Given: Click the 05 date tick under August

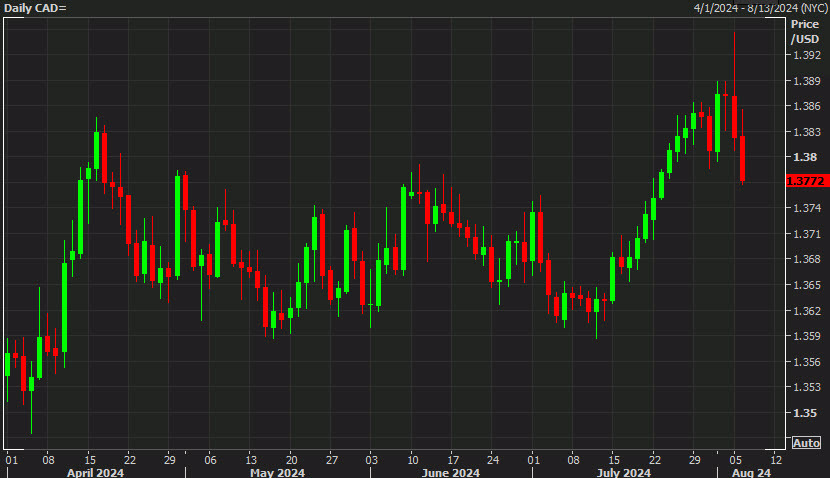Looking at the screenshot, I should [x=735, y=459].
